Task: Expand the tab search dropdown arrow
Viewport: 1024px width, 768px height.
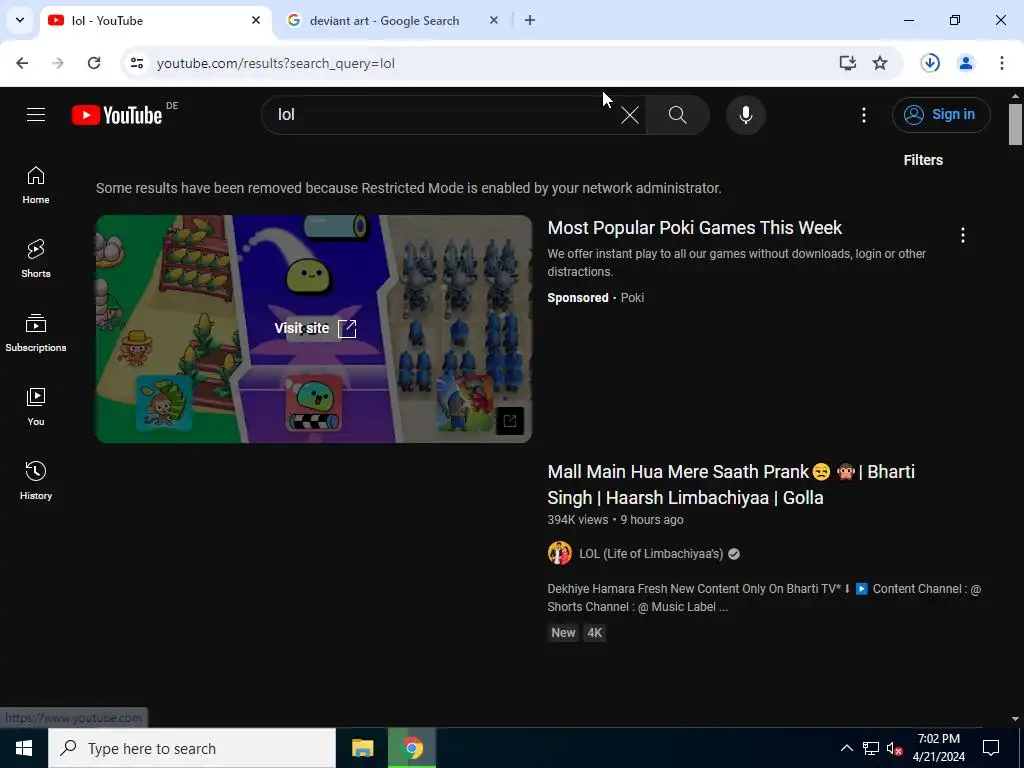Action: [20, 20]
